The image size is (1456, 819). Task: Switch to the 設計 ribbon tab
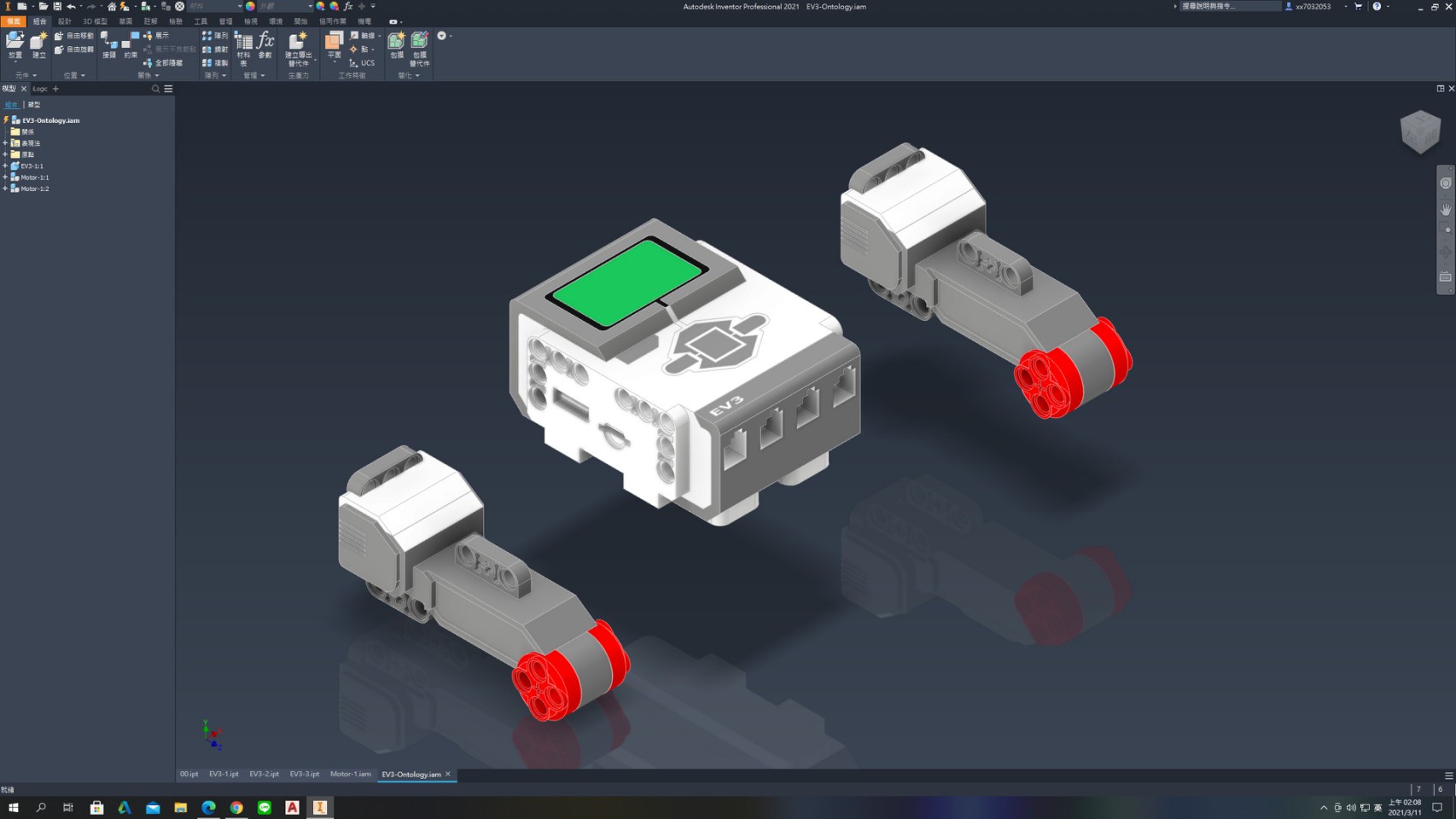tap(65, 21)
